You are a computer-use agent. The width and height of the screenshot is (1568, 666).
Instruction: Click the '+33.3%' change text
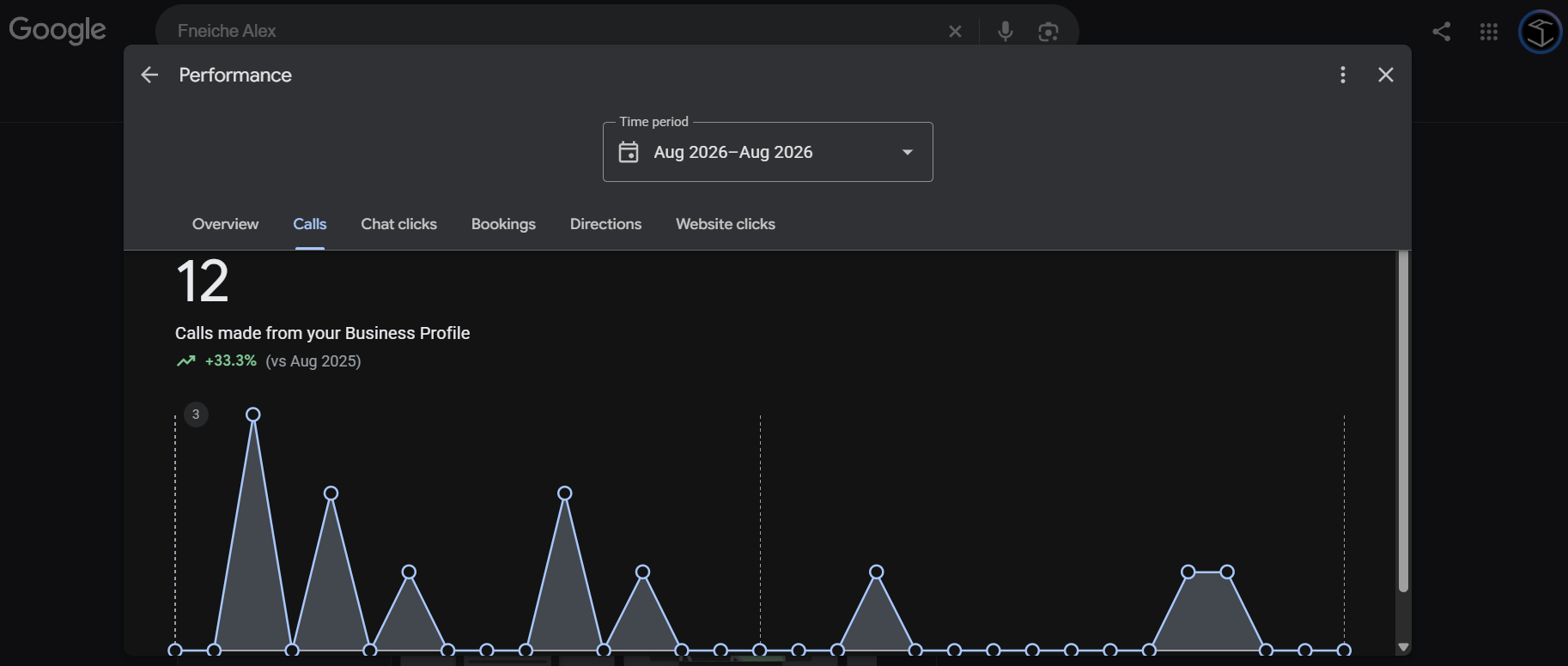click(x=231, y=361)
